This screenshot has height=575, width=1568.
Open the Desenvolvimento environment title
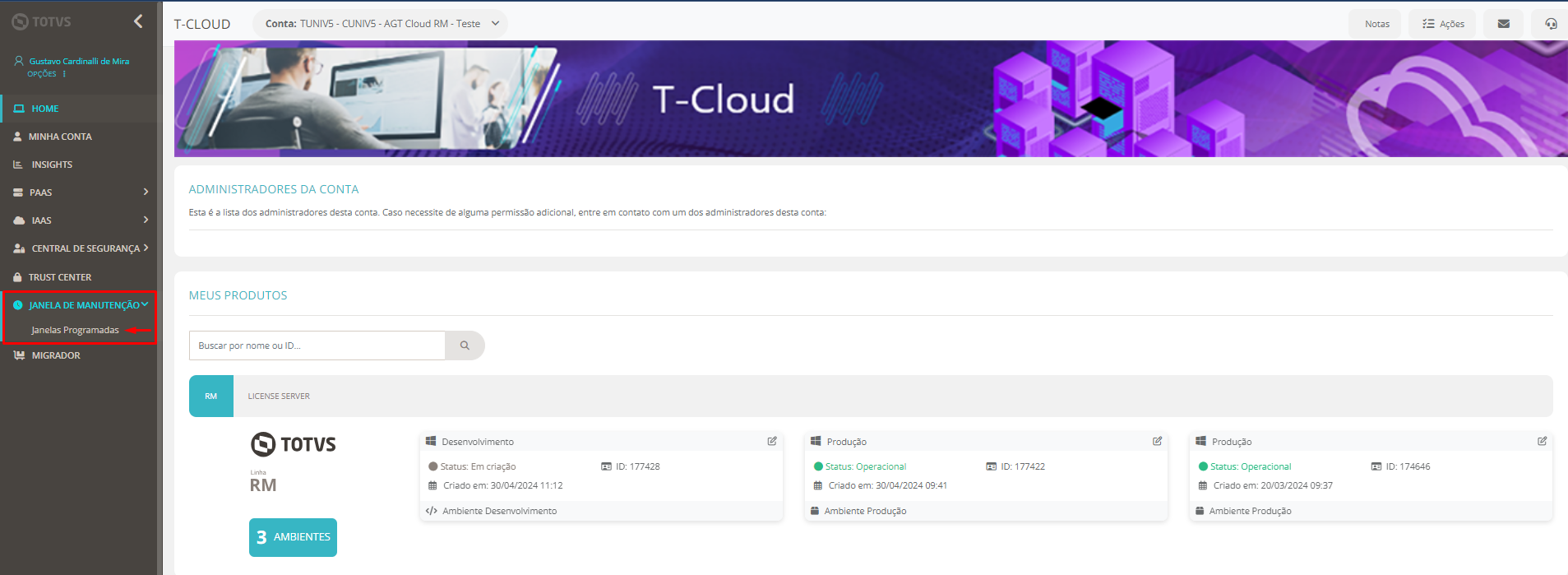click(x=478, y=442)
